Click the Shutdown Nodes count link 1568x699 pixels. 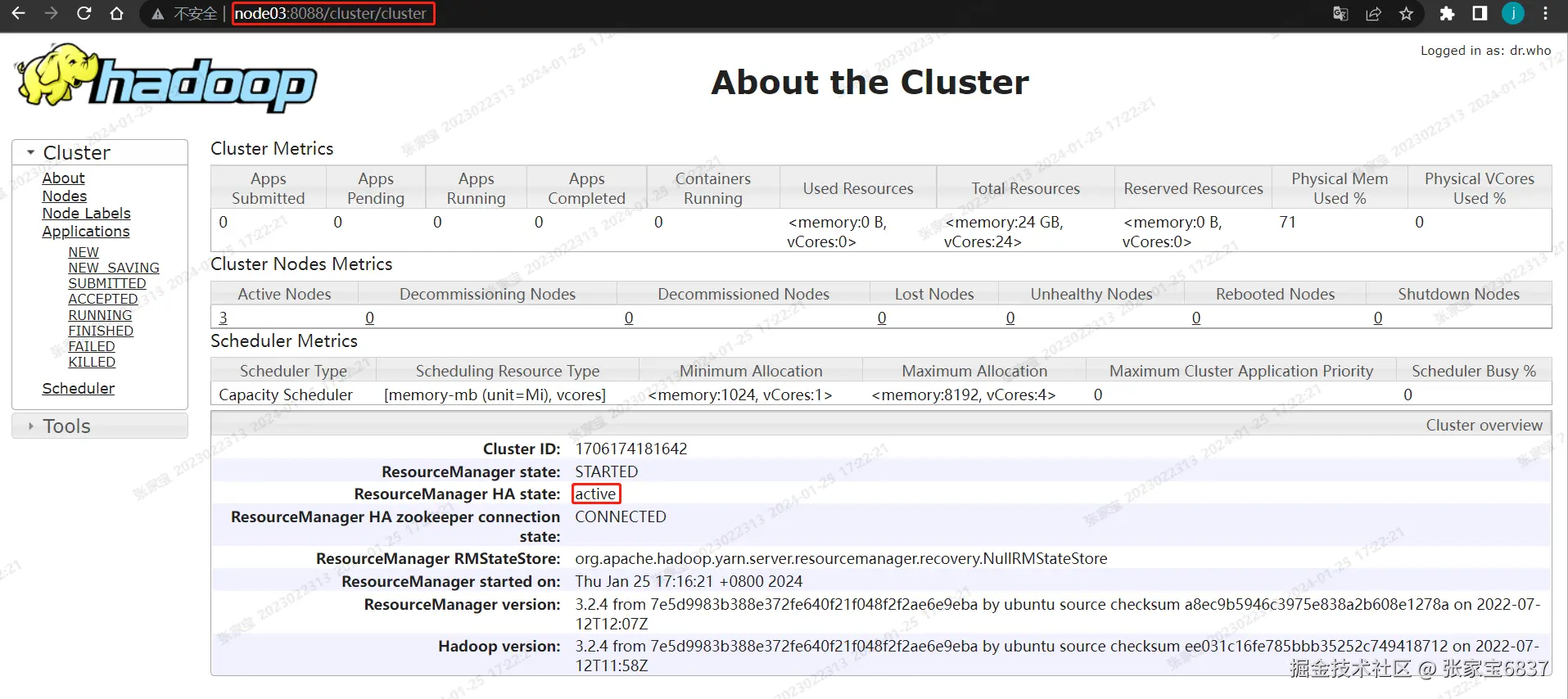point(1378,318)
